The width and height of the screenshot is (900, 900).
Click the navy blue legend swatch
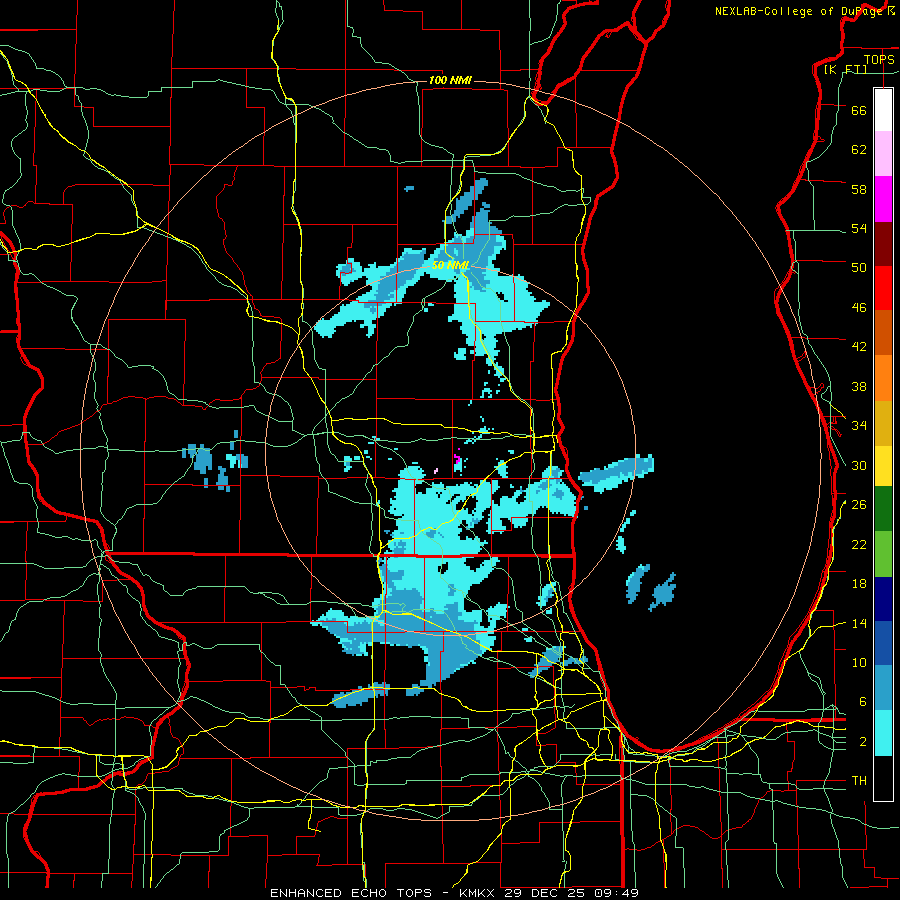[x=883, y=599]
